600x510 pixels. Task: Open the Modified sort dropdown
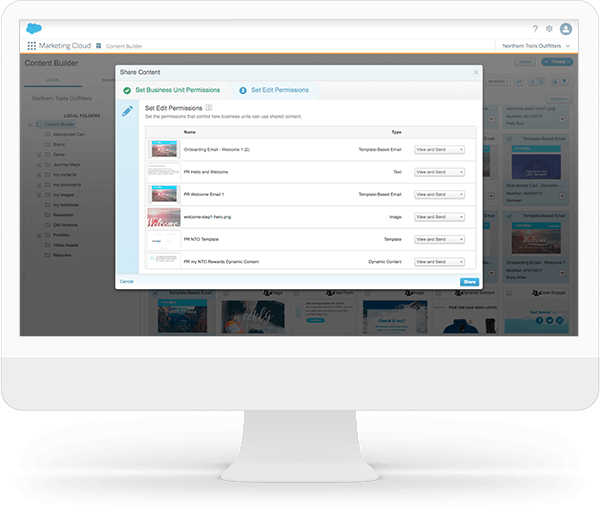(498, 81)
